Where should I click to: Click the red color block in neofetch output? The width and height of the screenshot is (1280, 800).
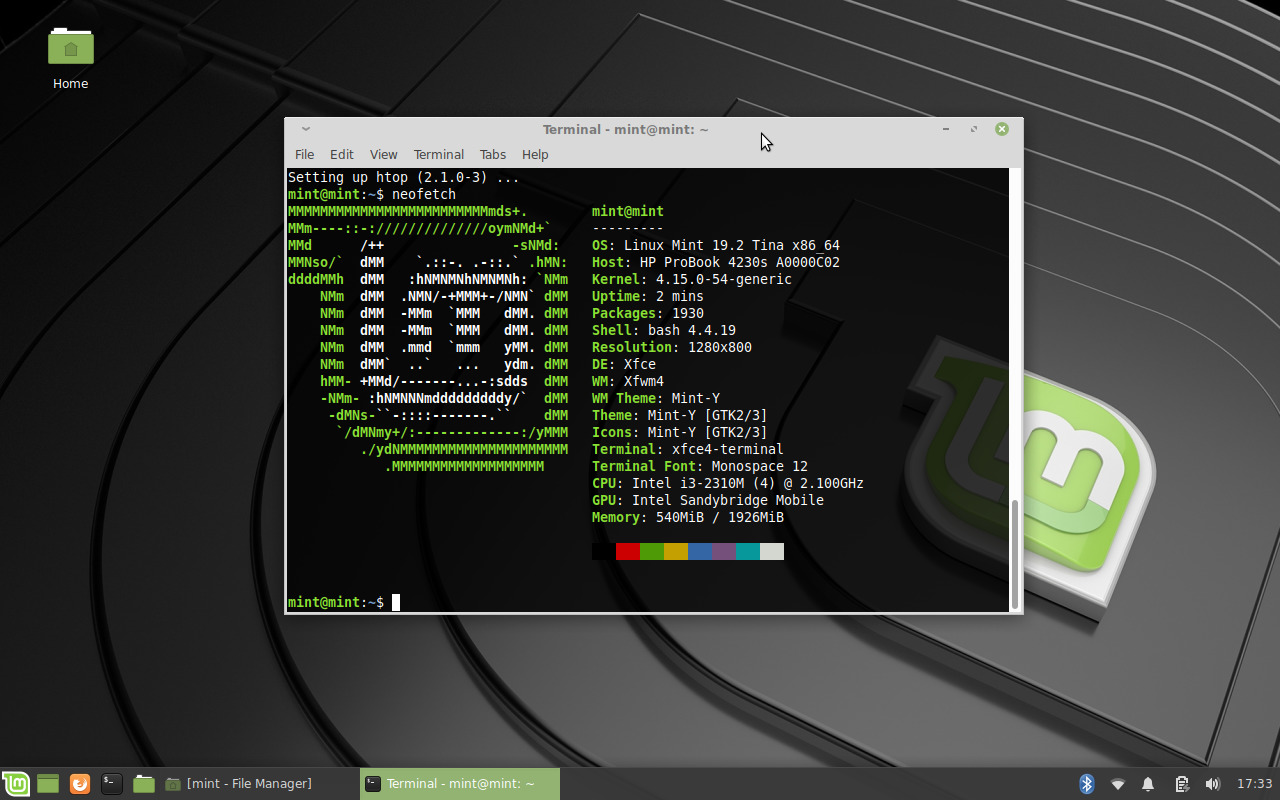(x=628, y=551)
